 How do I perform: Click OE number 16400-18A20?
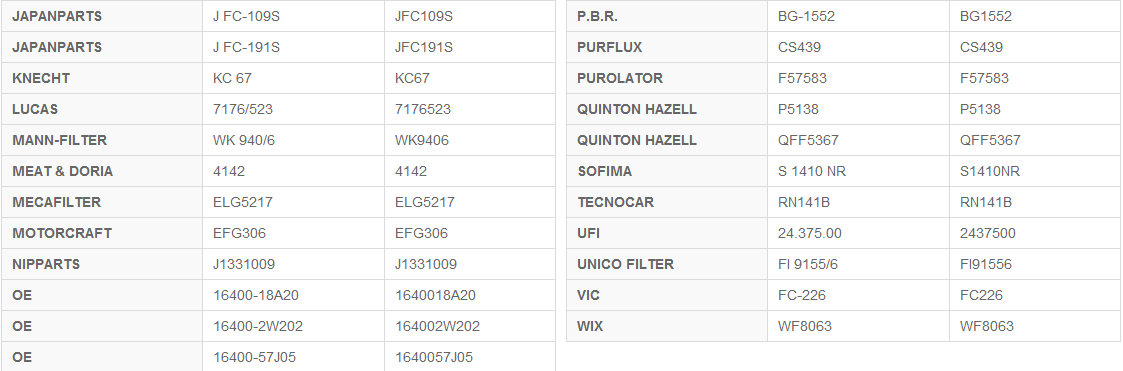point(254,295)
